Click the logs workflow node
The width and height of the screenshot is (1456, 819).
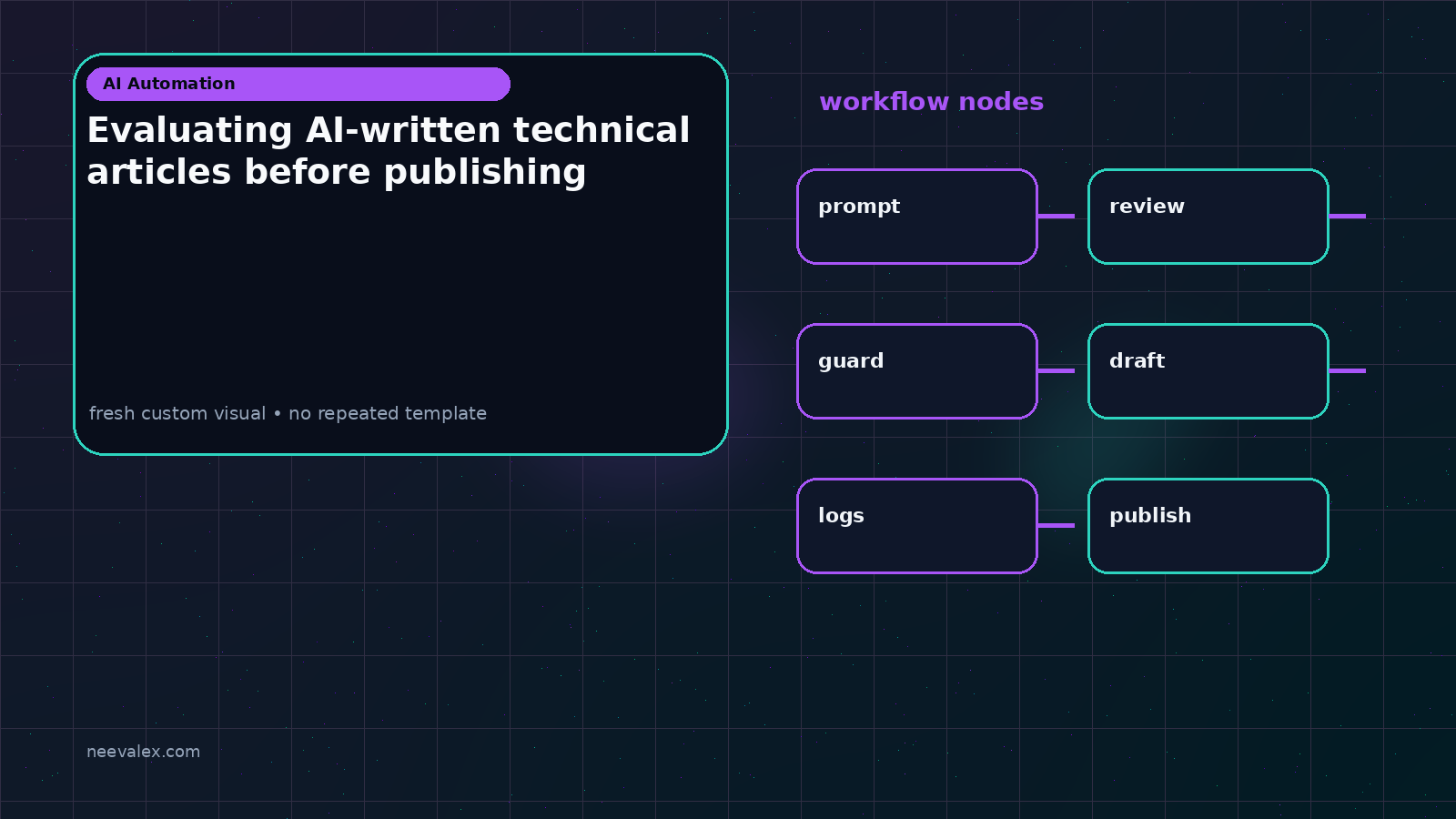[917, 526]
